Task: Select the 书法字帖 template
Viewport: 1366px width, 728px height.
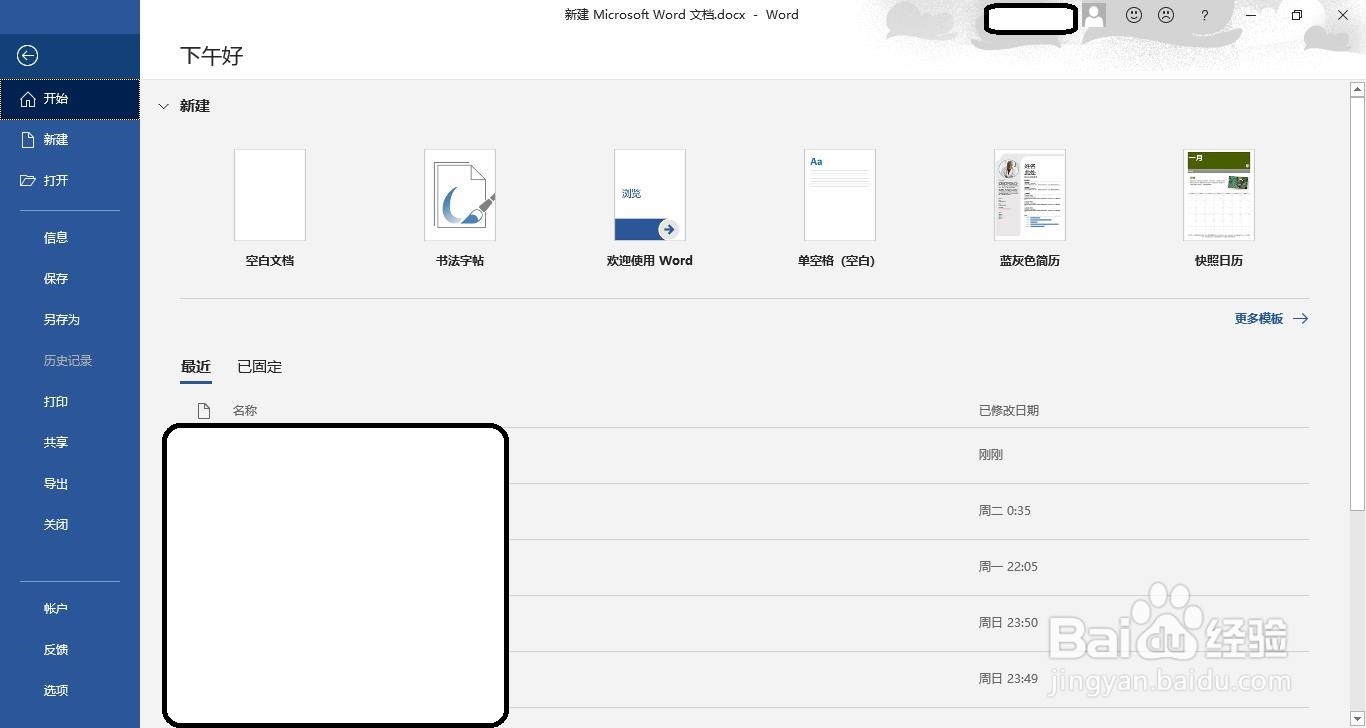Action: [459, 207]
